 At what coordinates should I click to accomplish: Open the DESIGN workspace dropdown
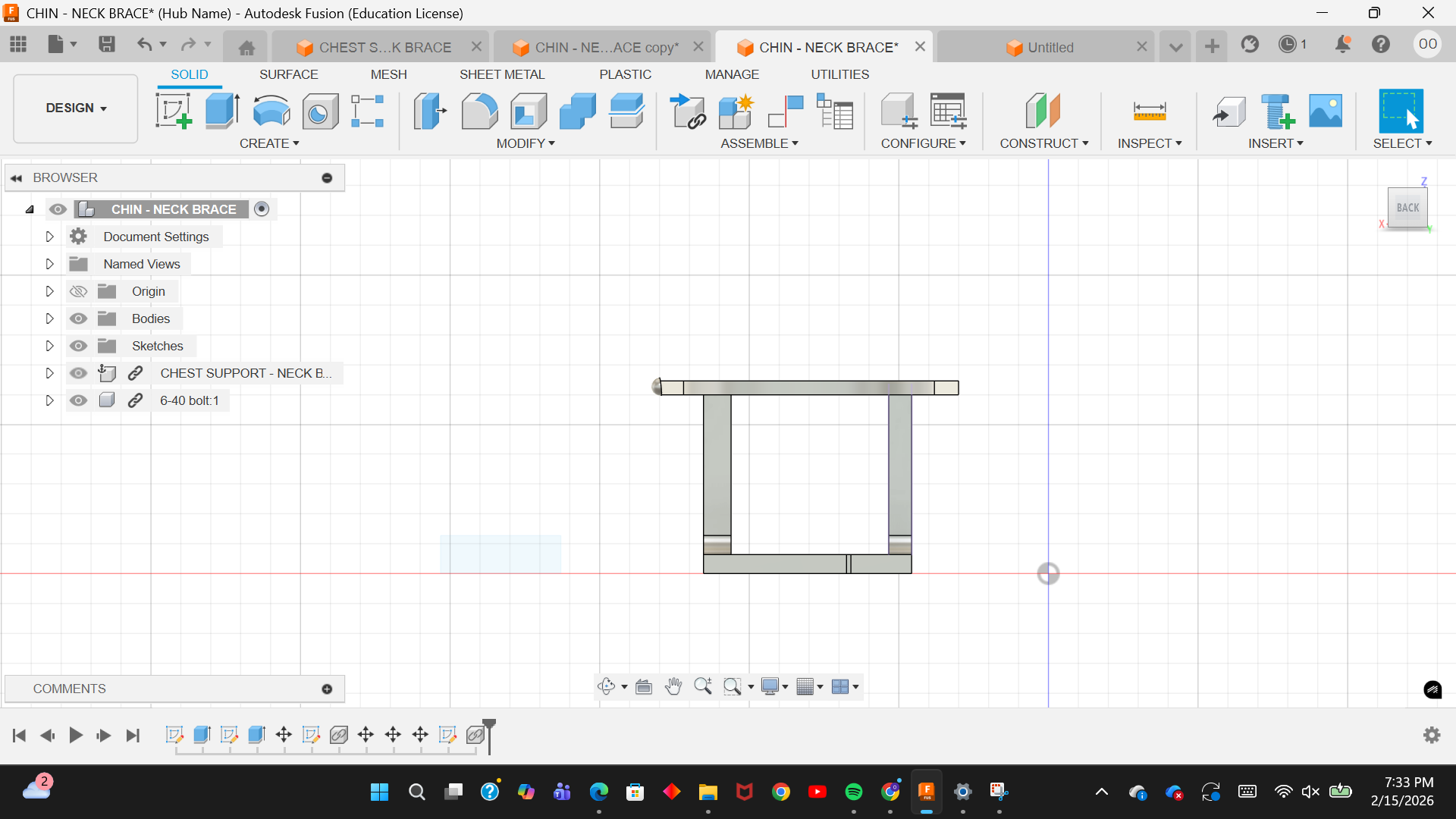pos(76,108)
